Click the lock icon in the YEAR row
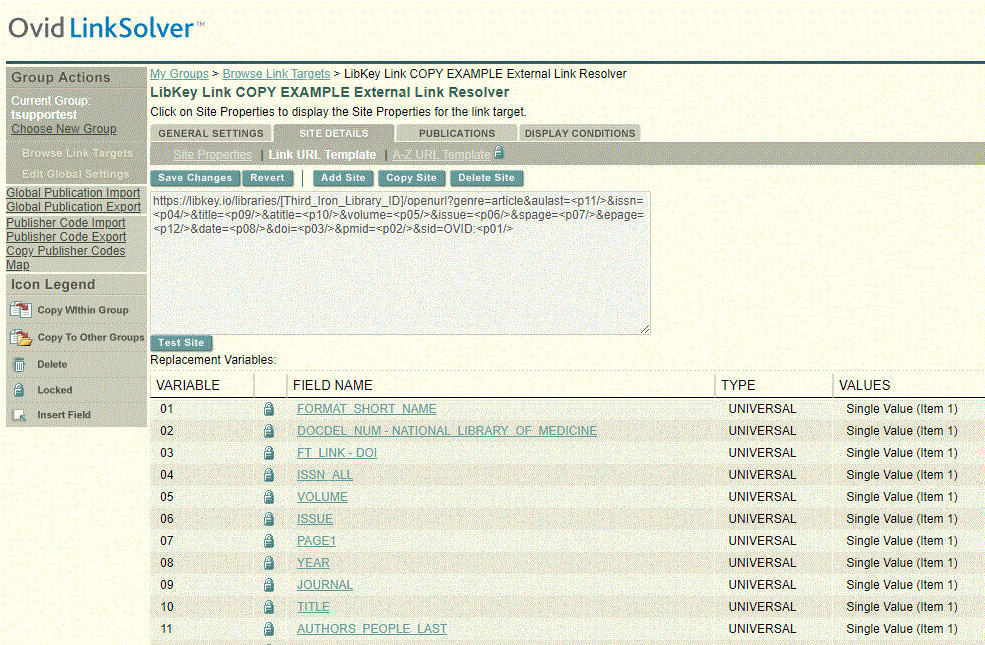This screenshot has height=645, width=985. point(269,563)
